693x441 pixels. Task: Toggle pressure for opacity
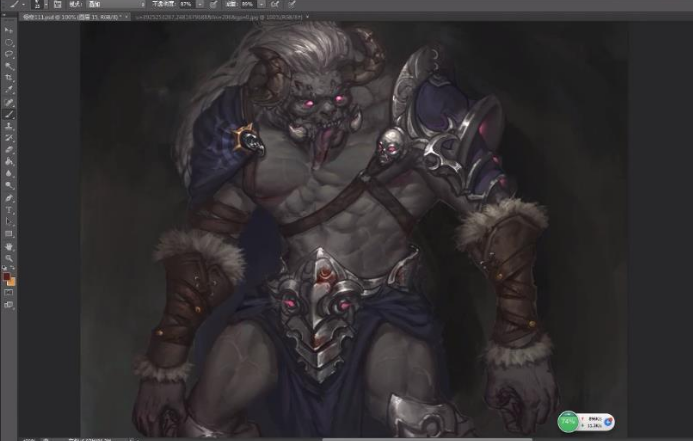(213, 4)
